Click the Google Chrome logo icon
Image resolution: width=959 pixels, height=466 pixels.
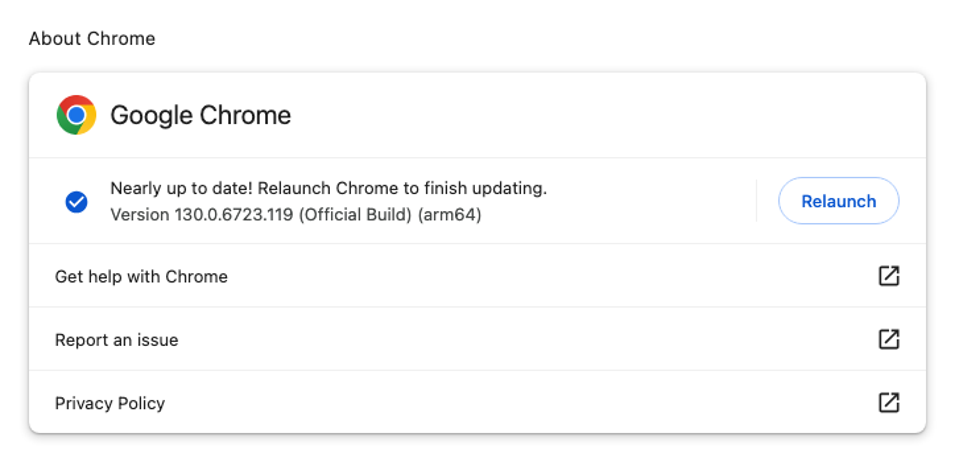click(x=76, y=115)
